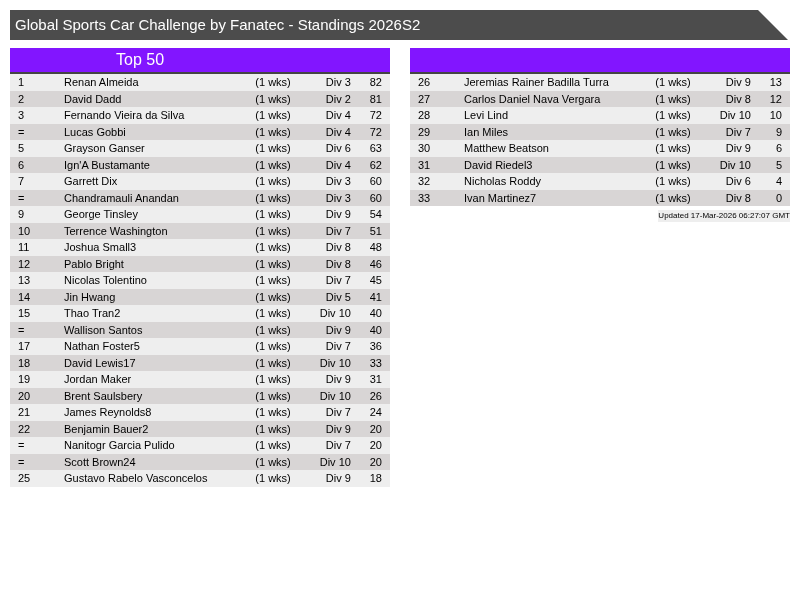Open Jordan Maker's entry
The width and height of the screenshot is (800, 600).
pyautogui.click(x=97, y=379)
